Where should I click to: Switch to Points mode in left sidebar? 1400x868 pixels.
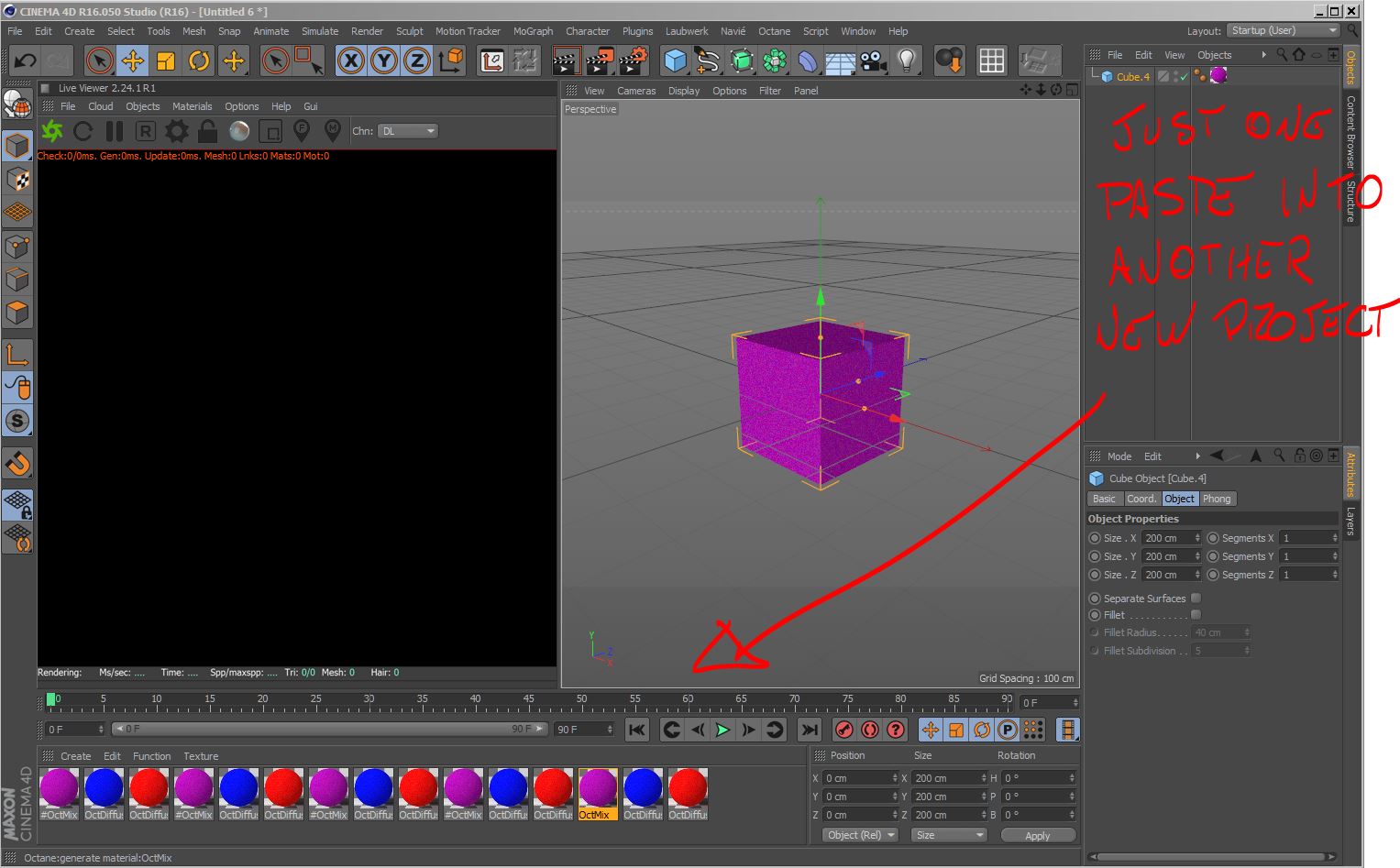click(x=17, y=246)
